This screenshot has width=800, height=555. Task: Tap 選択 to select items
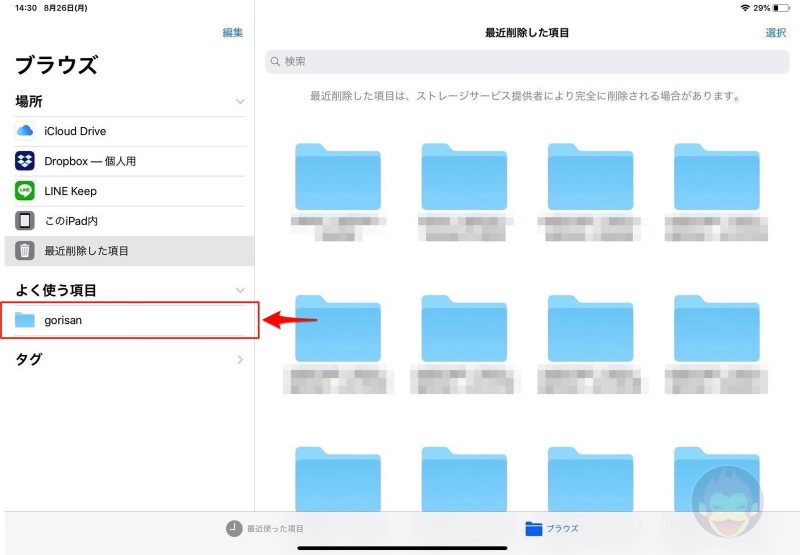point(776,33)
